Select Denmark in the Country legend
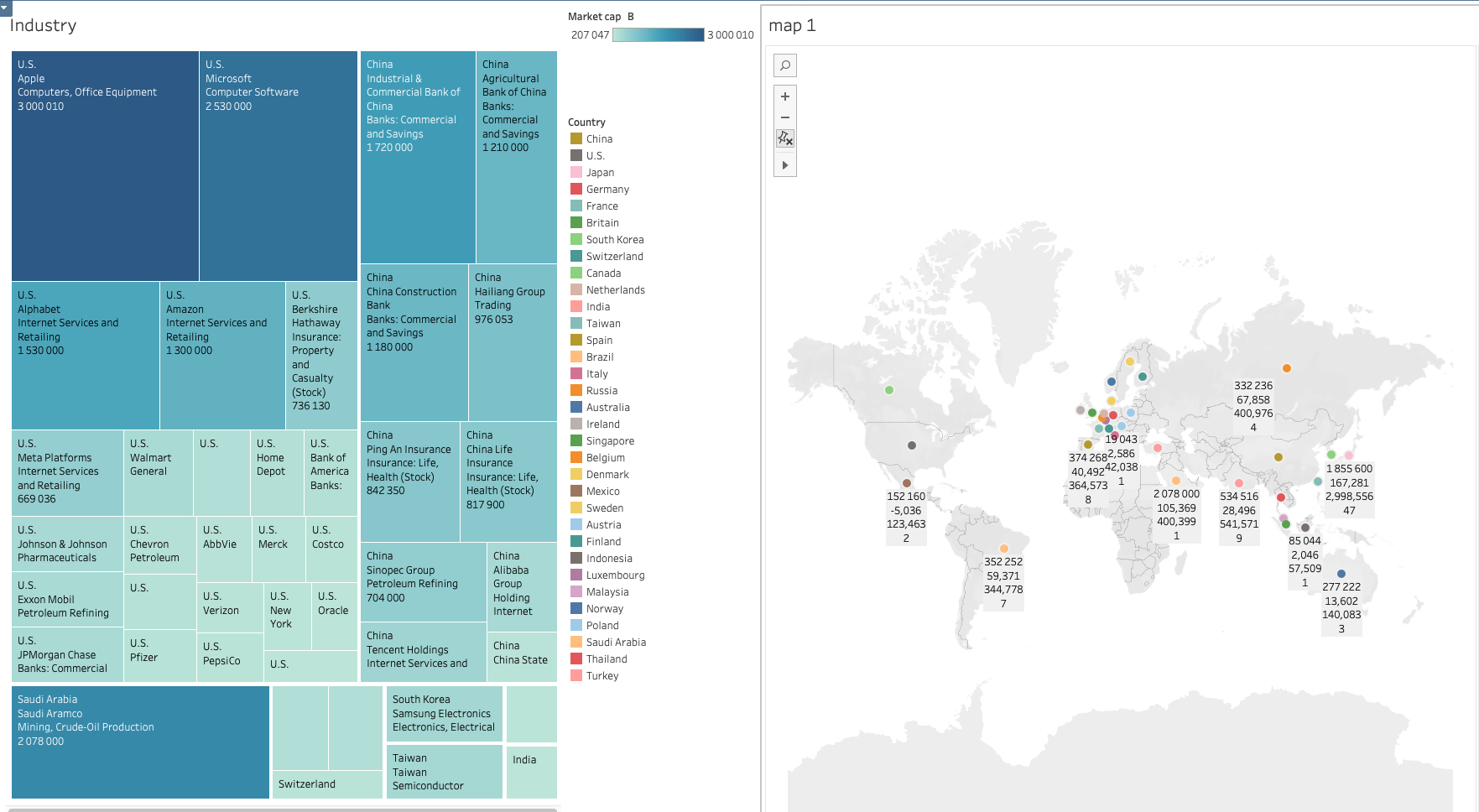 [607, 475]
